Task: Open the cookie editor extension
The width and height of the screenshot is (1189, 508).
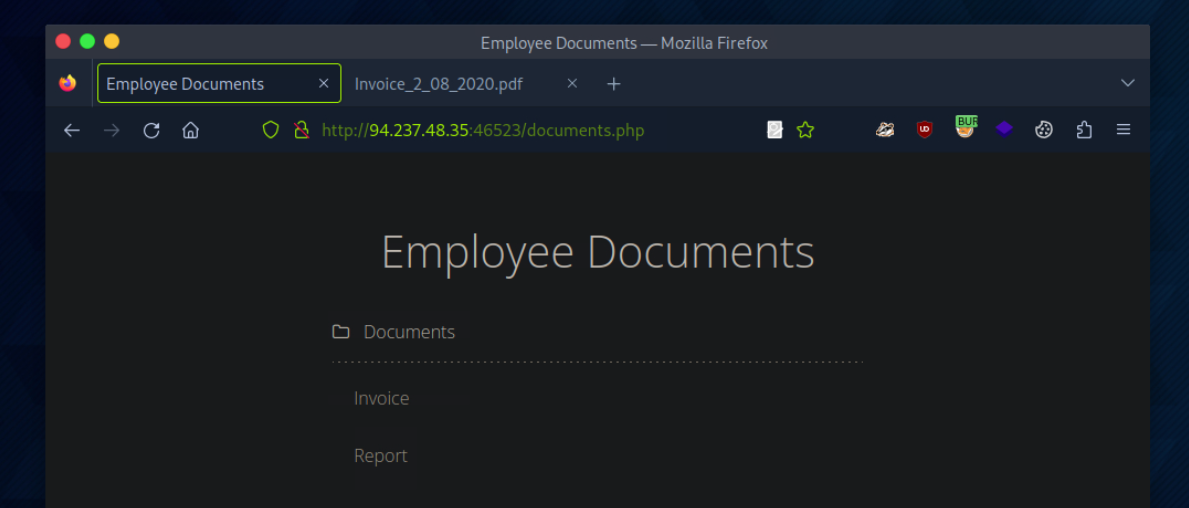Action: pyautogui.click(x=1043, y=130)
